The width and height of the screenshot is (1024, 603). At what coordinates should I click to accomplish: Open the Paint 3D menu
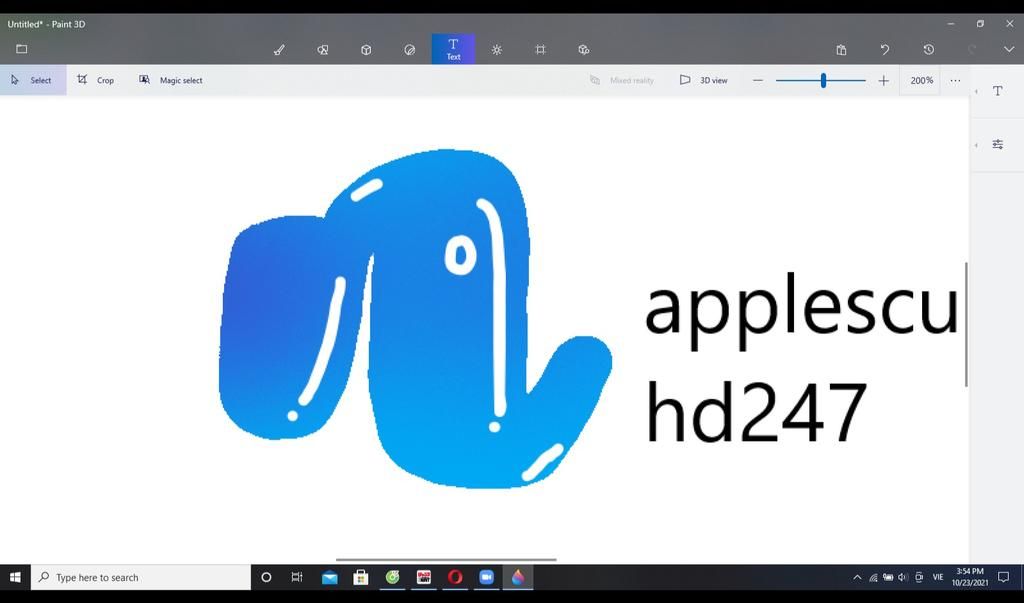tap(20, 48)
